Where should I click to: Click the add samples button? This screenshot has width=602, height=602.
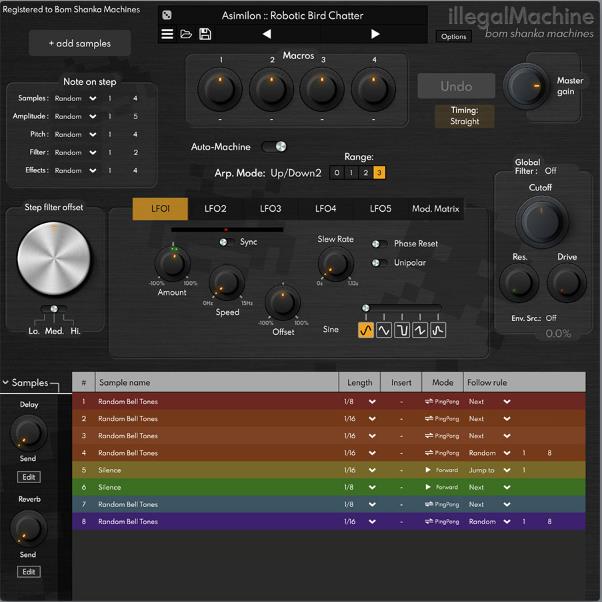pos(78,43)
